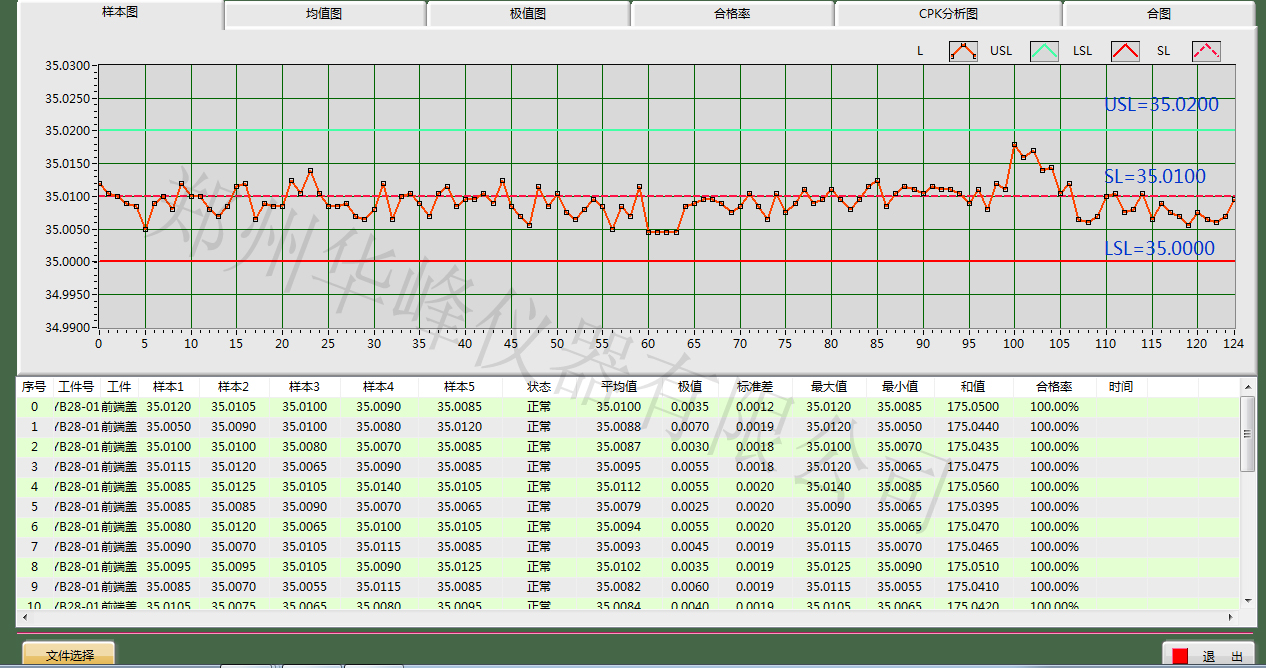Switch to the 均值图 tab

point(325,14)
